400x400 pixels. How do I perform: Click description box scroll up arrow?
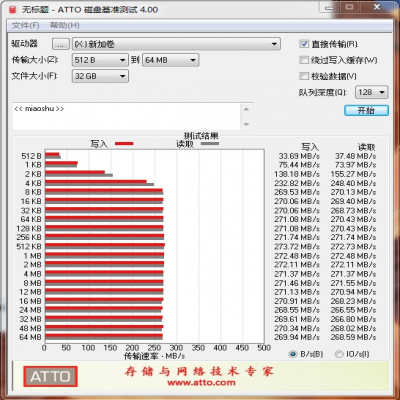[246, 109]
